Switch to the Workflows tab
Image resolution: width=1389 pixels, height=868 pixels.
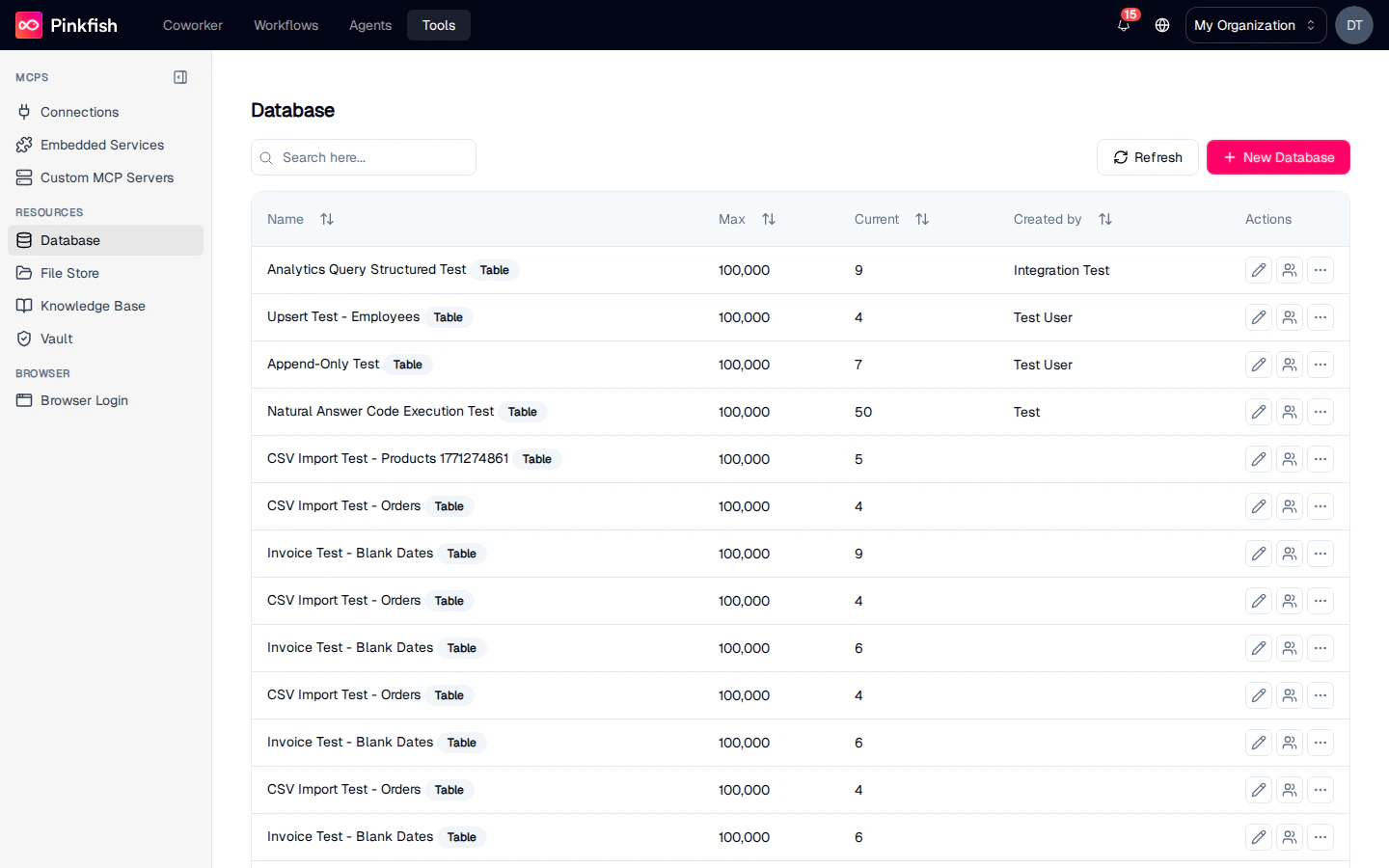286,25
